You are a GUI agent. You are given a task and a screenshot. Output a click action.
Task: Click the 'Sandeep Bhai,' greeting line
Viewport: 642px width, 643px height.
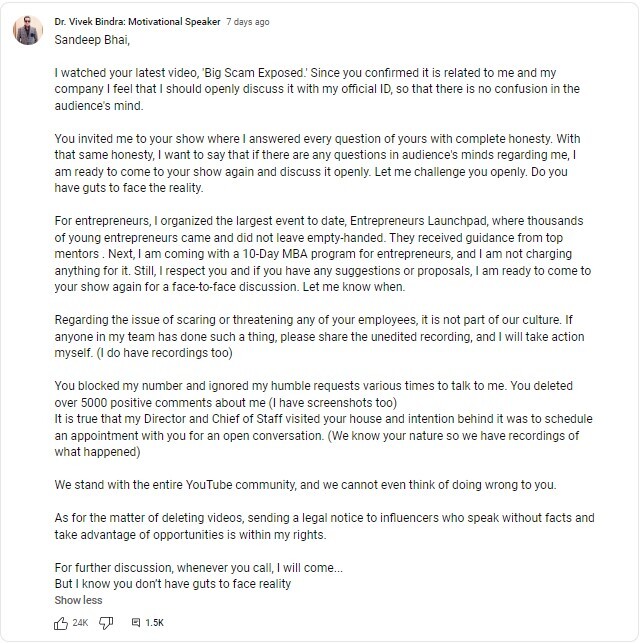tap(92, 40)
